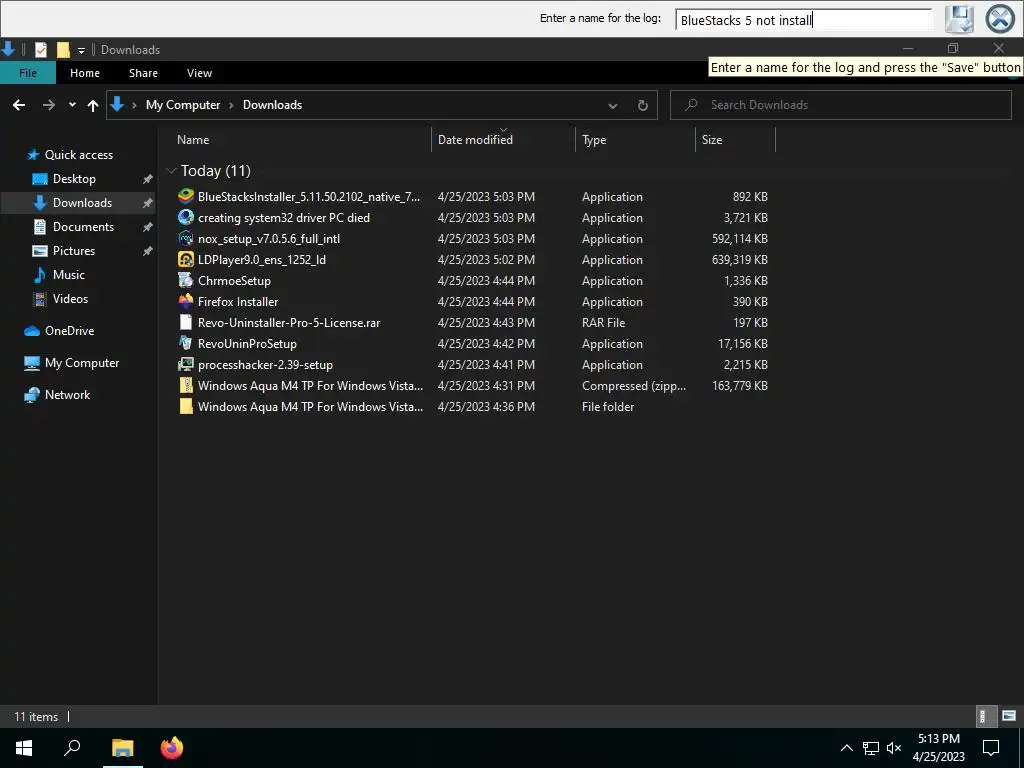Click the Properties quick access toolbar icon
The width and height of the screenshot is (1024, 768).
[40, 50]
